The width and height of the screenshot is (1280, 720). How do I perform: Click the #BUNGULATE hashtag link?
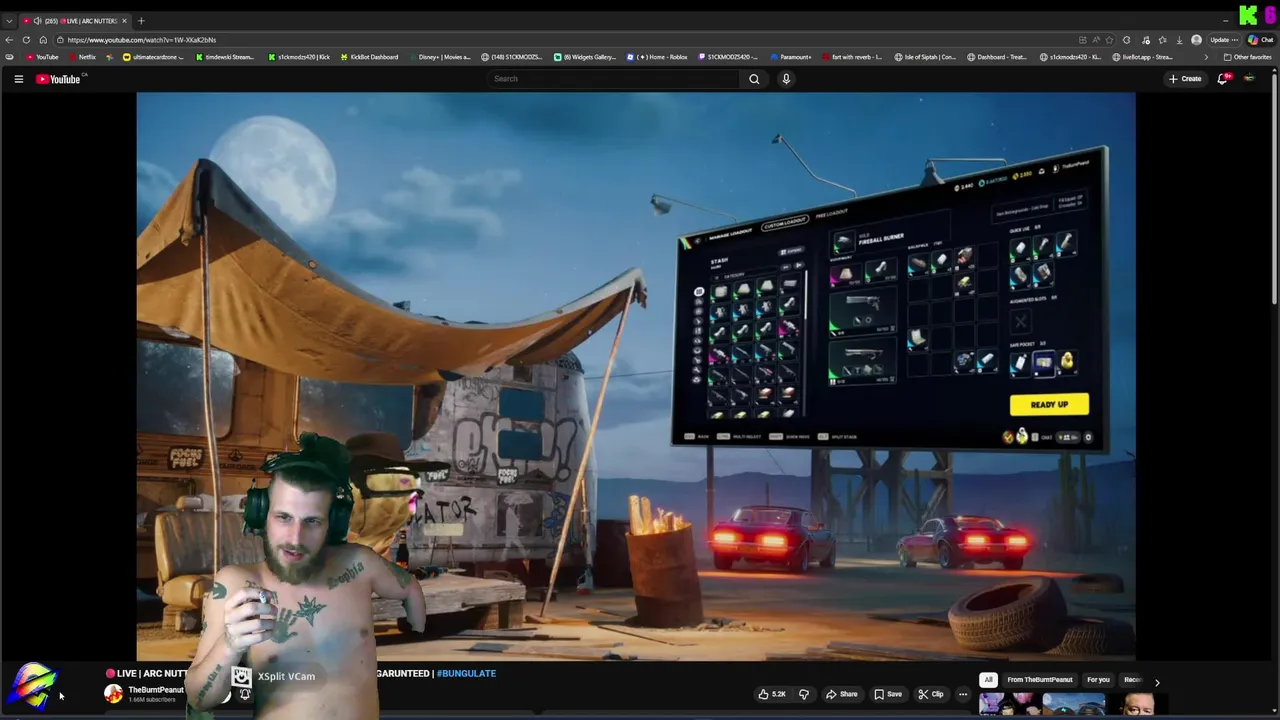coord(466,674)
